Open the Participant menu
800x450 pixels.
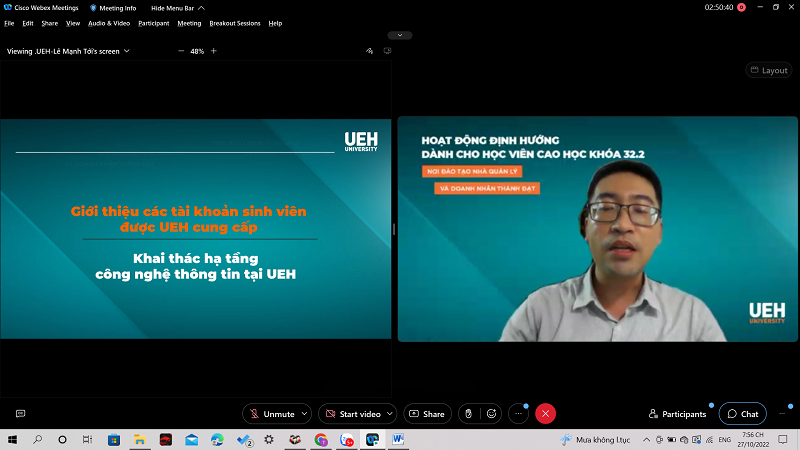pos(154,23)
